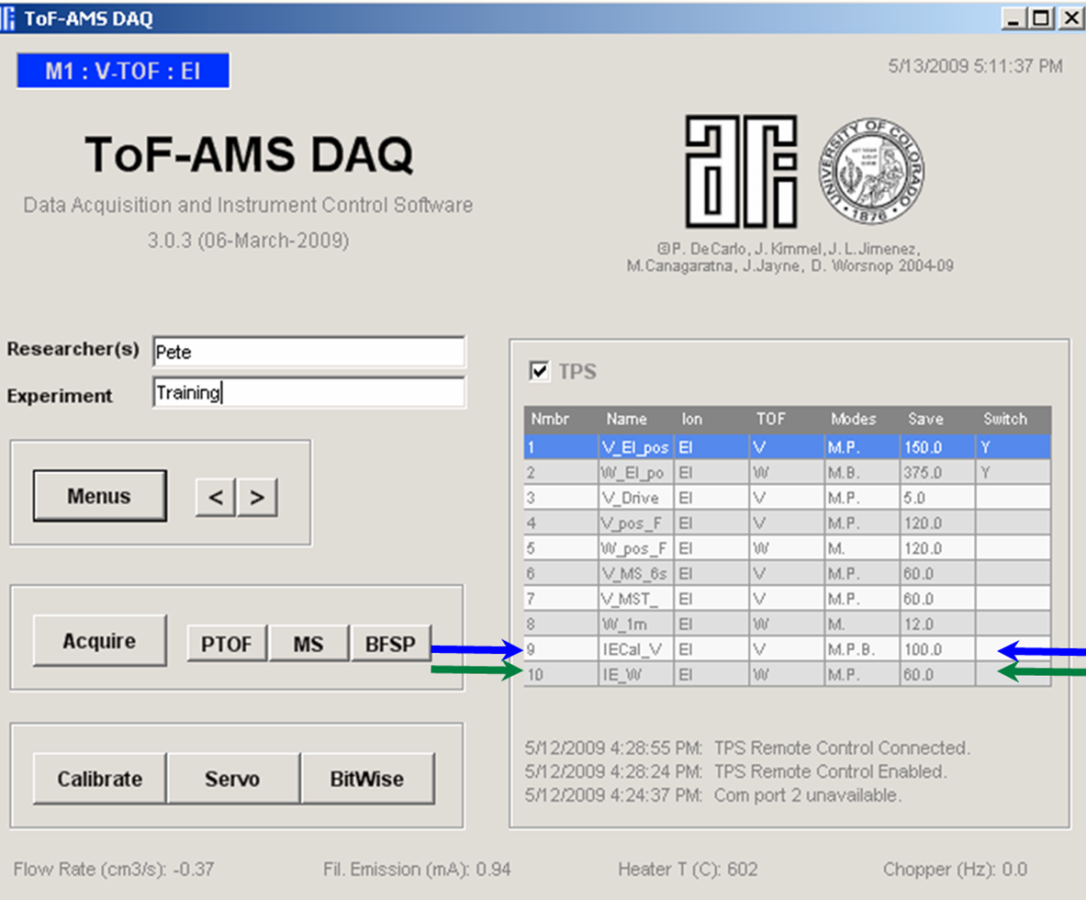
Task: Select the IECal_V row in table
Action: (x=632, y=649)
